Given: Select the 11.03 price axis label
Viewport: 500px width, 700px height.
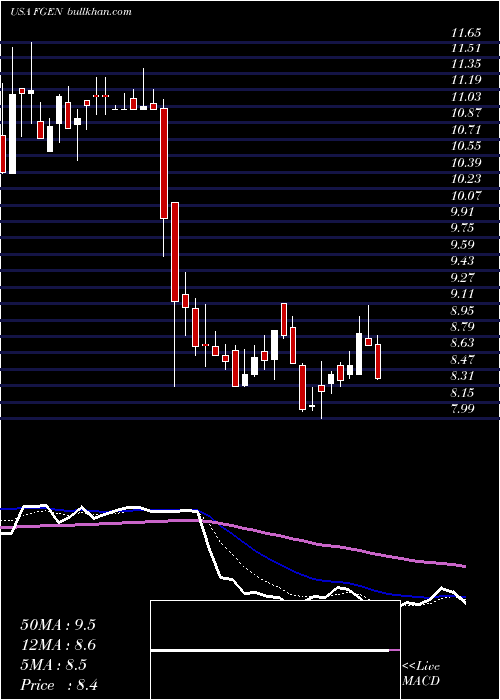Looking at the screenshot, I should tap(466, 97).
